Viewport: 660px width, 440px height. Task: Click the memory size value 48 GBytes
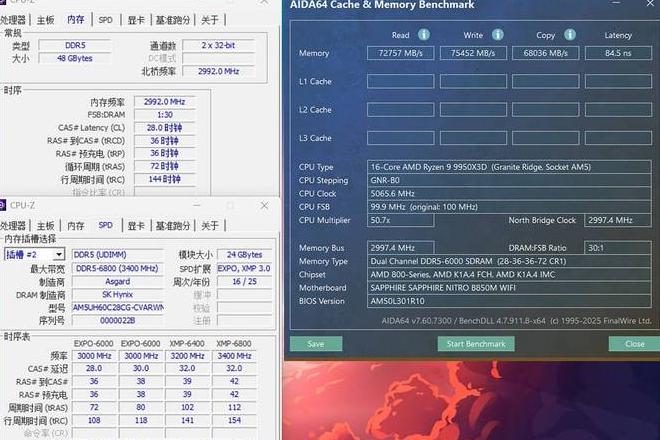tap(75, 58)
